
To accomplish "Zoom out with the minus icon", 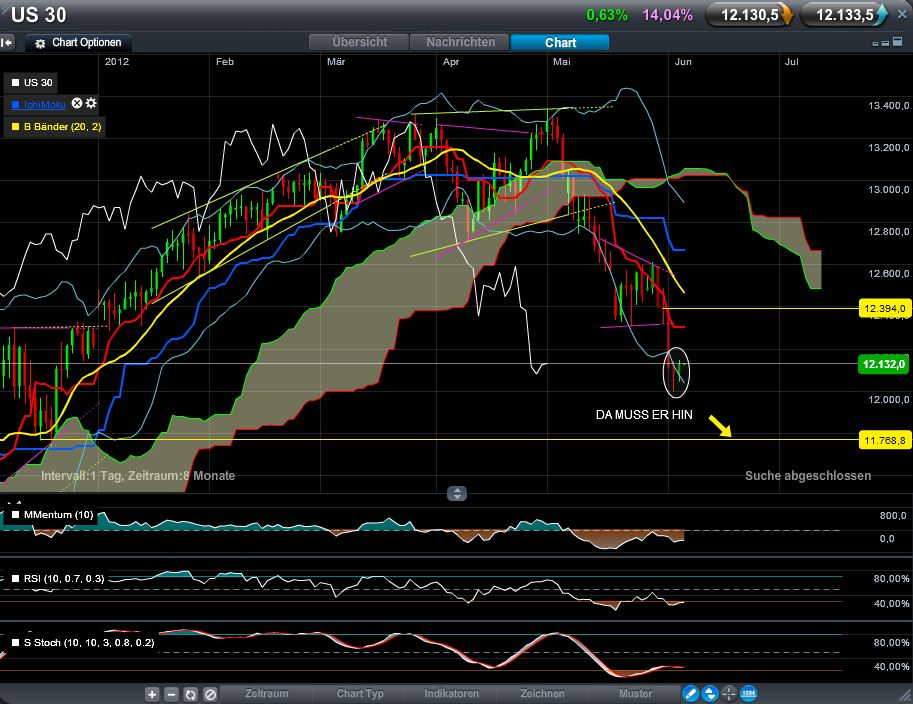I will tap(171, 694).
